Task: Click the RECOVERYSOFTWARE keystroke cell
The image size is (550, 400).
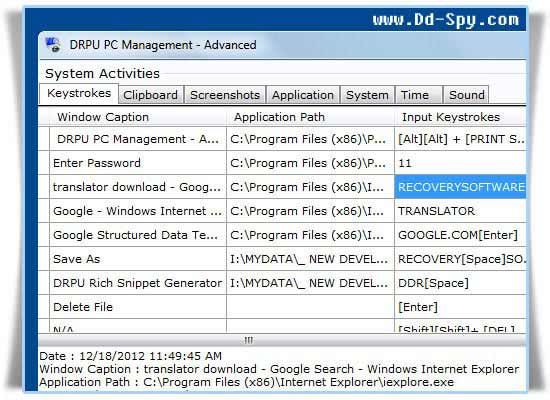Action: point(461,187)
